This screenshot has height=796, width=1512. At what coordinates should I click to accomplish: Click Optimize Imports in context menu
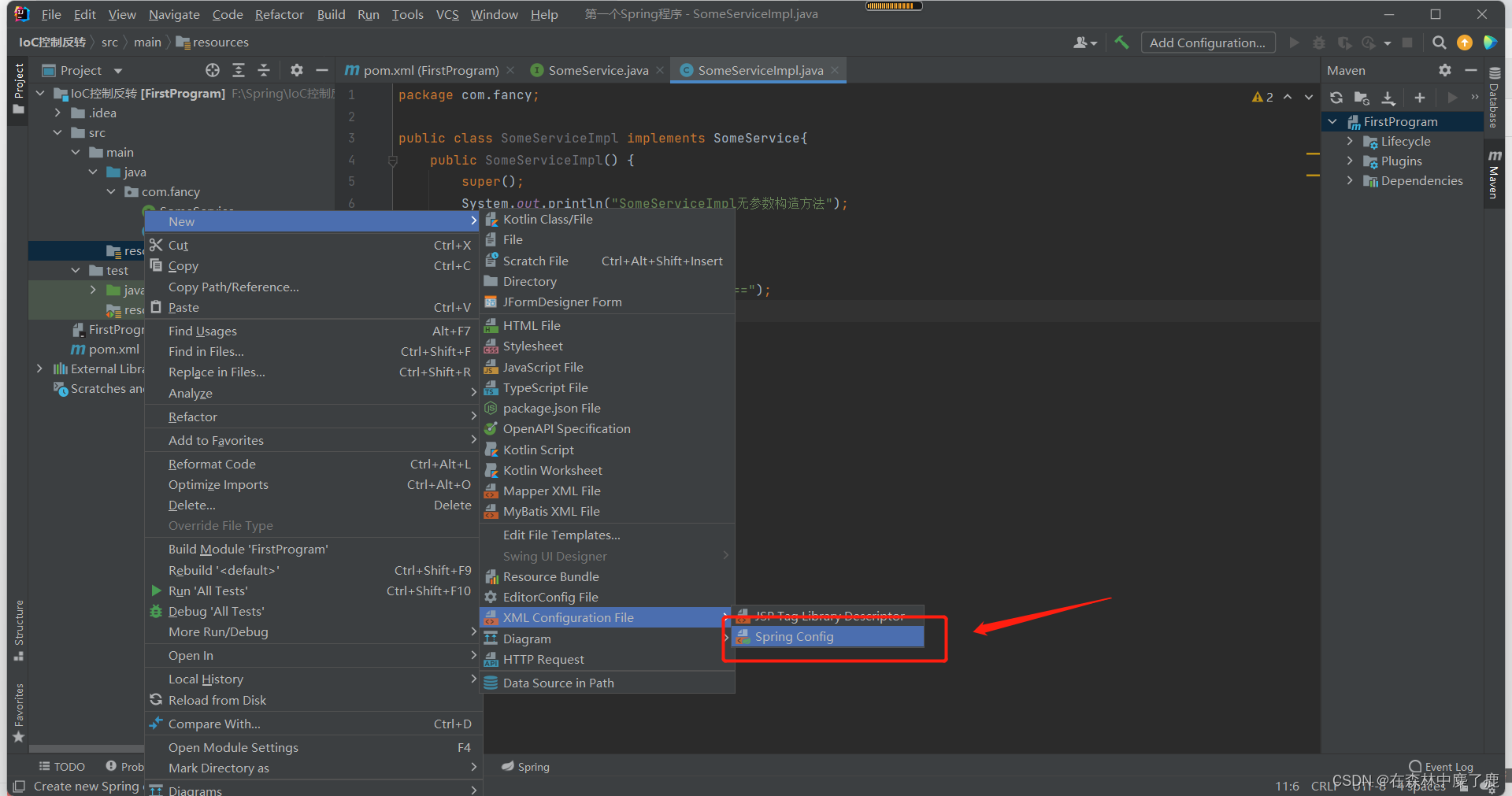313,484
